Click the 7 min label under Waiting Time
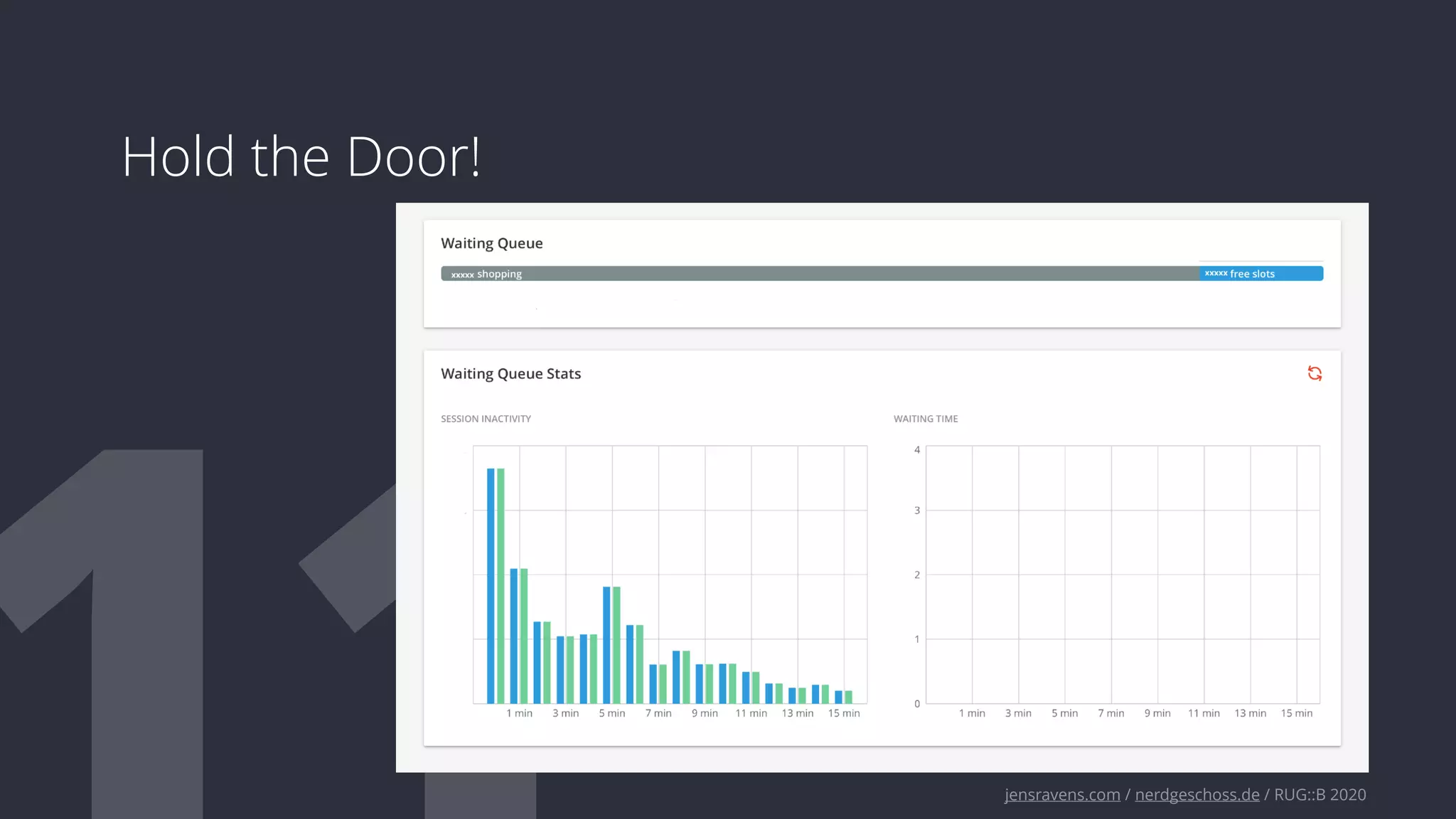 (x=1110, y=713)
